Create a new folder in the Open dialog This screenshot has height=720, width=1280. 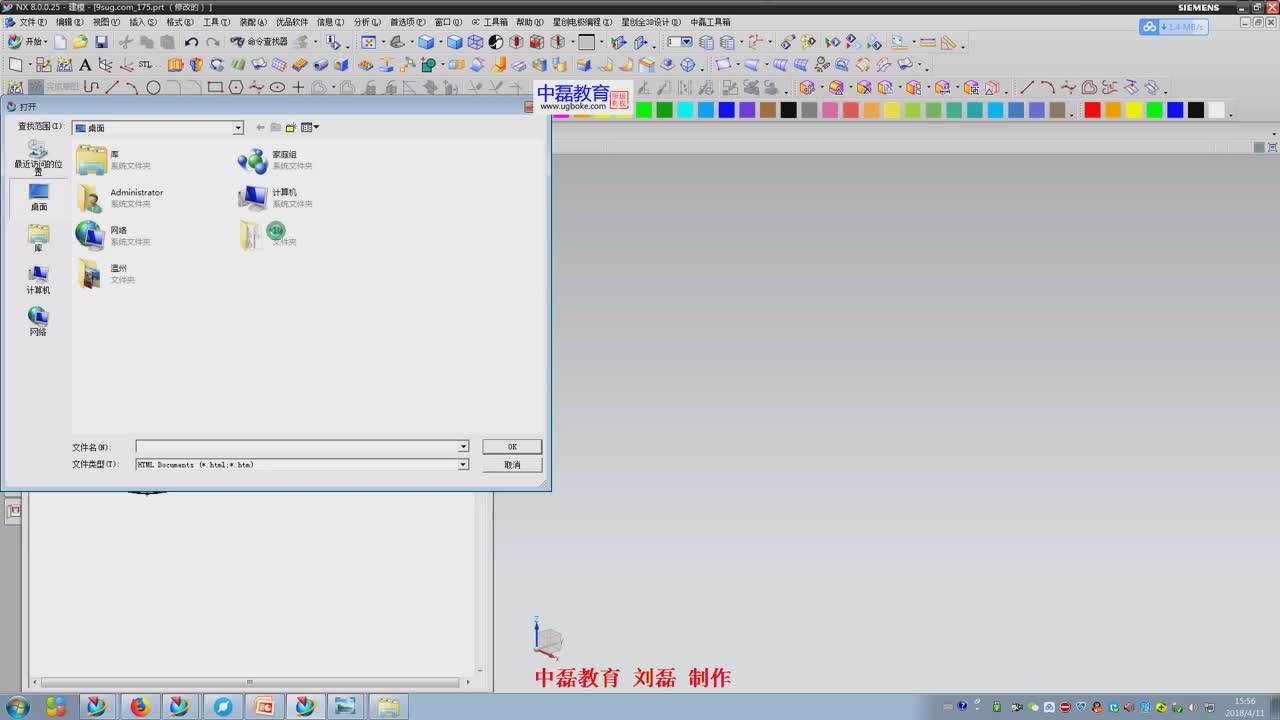click(291, 127)
